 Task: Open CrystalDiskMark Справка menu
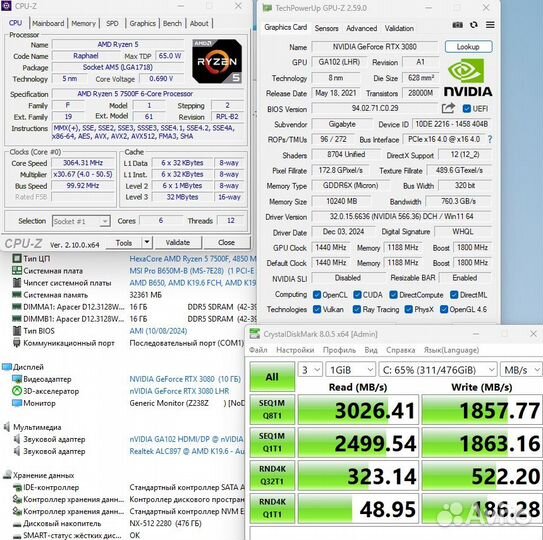[400, 350]
